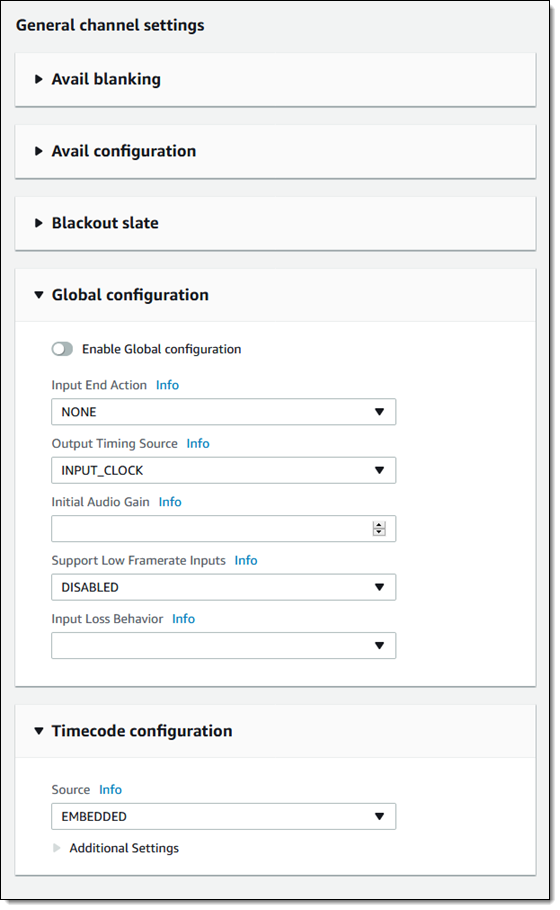The image size is (560, 910).
Task: Open Info link for Output Timing Source
Action: pyautogui.click(x=198, y=443)
